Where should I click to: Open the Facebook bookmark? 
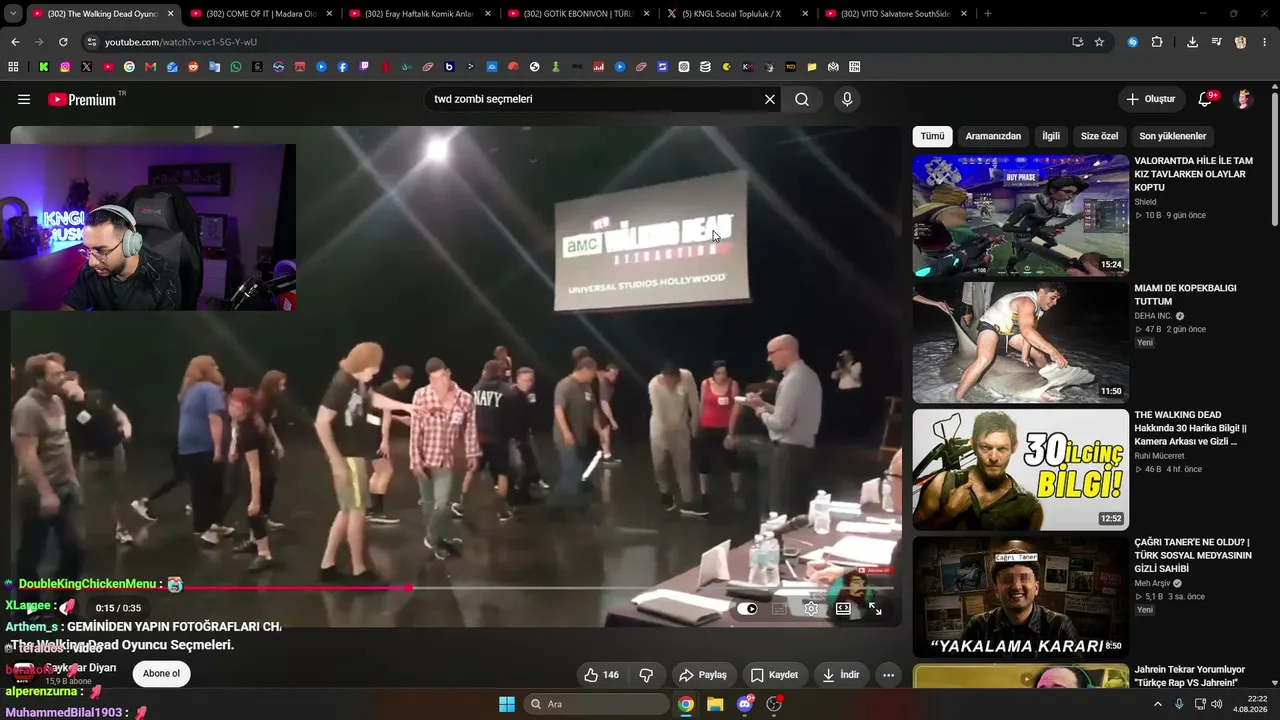[x=342, y=67]
